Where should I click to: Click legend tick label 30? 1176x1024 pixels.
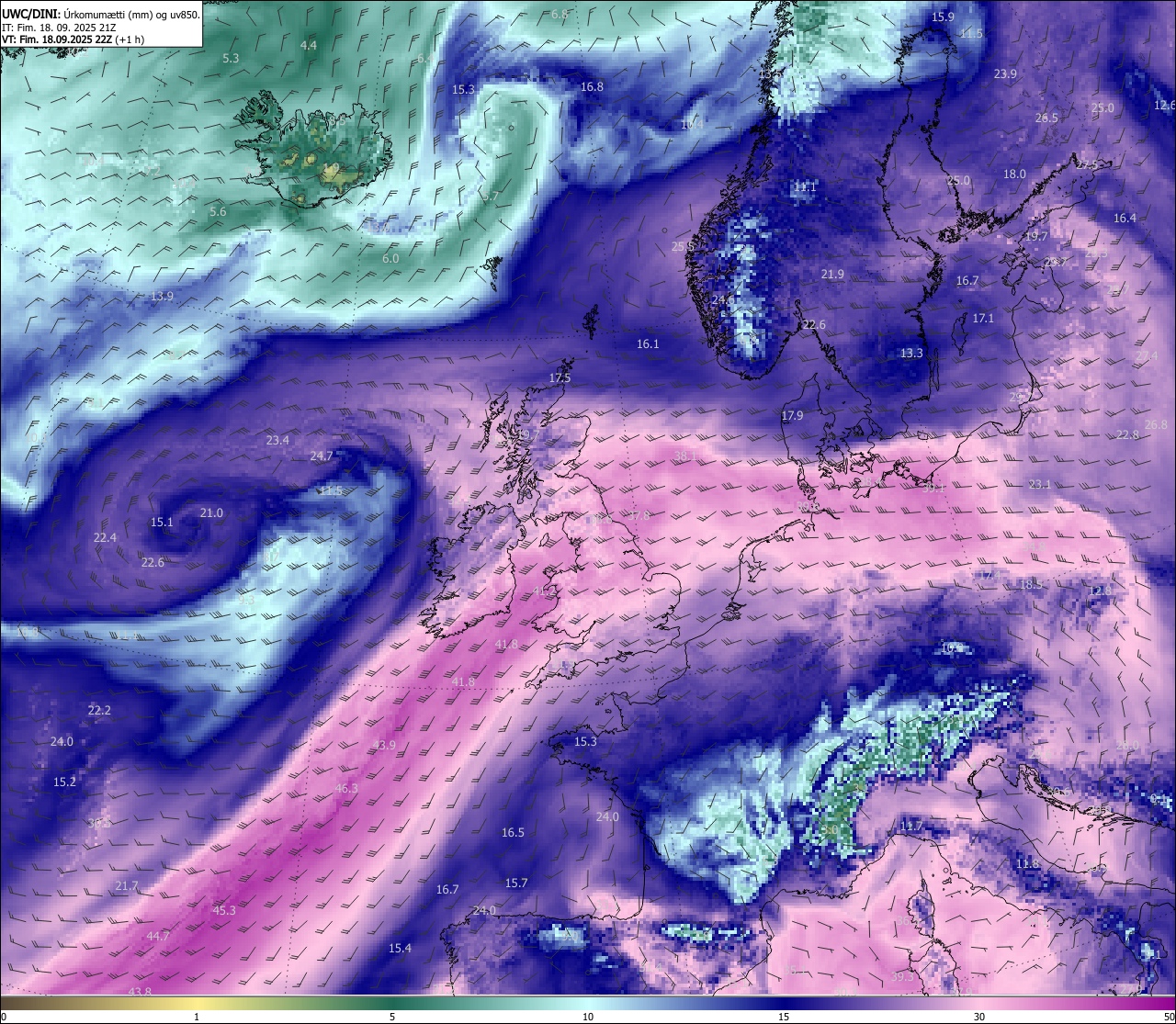(979, 1017)
